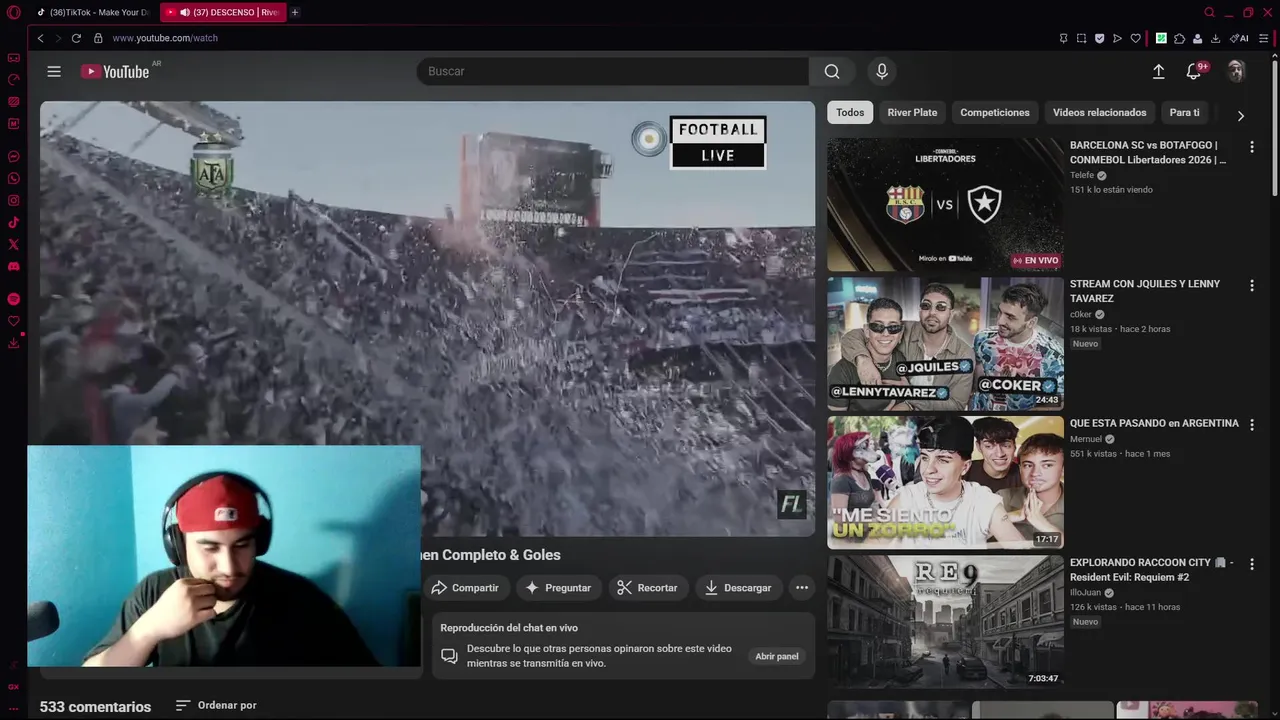
Task: Open account avatar menu
Action: (x=1236, y=71)
